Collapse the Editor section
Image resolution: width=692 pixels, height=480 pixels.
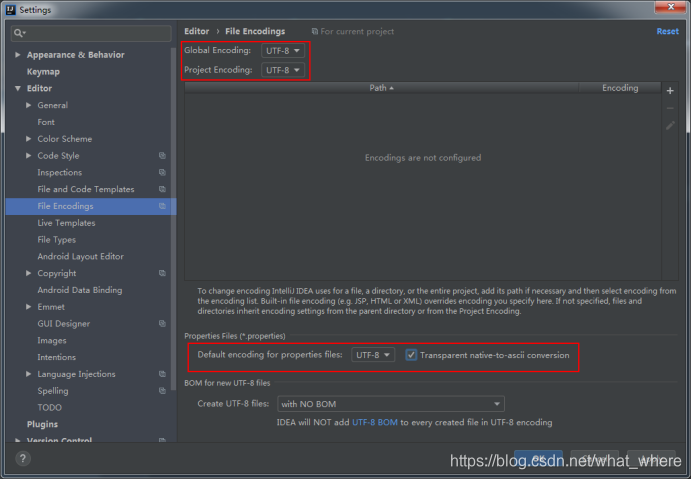click(18, 88)
